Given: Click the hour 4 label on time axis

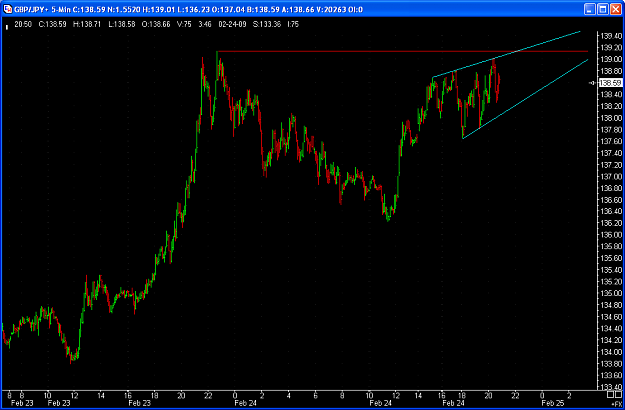Looking at the screenshot, I should tap(288, 396).
